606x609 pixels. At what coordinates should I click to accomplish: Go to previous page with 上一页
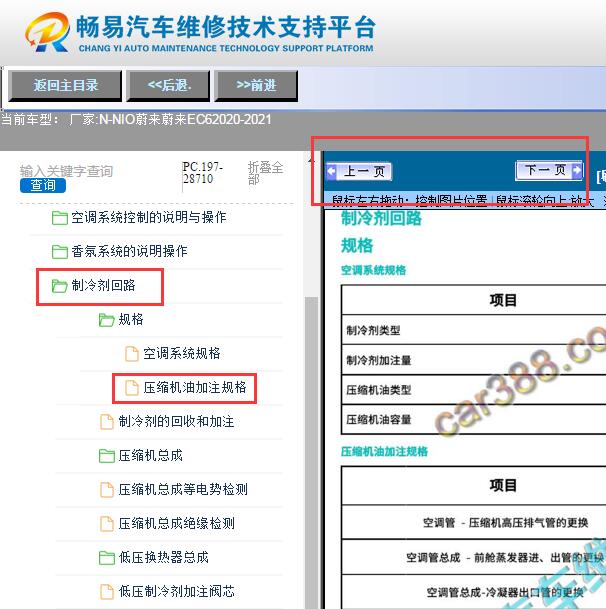coord(359,171)
